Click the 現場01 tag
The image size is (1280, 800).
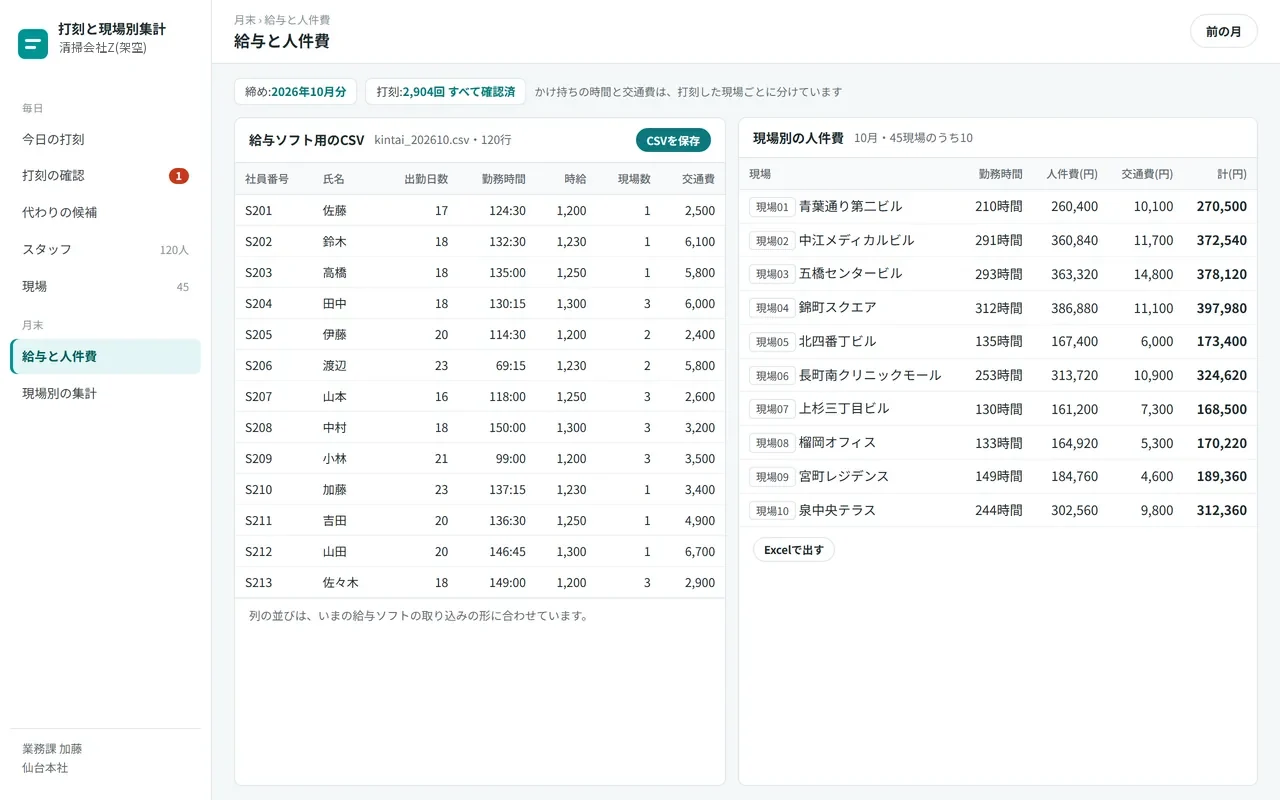pyautogui.click(x=772, y=207)
